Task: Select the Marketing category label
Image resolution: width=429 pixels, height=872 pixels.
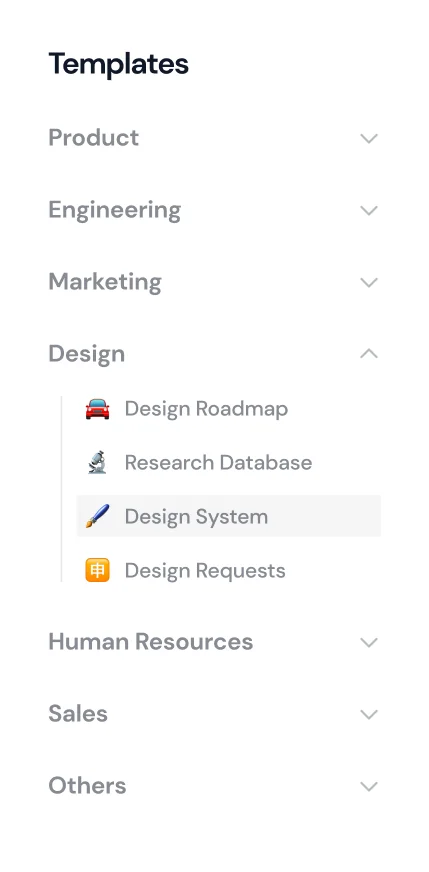Action: (x=105, y=282)
